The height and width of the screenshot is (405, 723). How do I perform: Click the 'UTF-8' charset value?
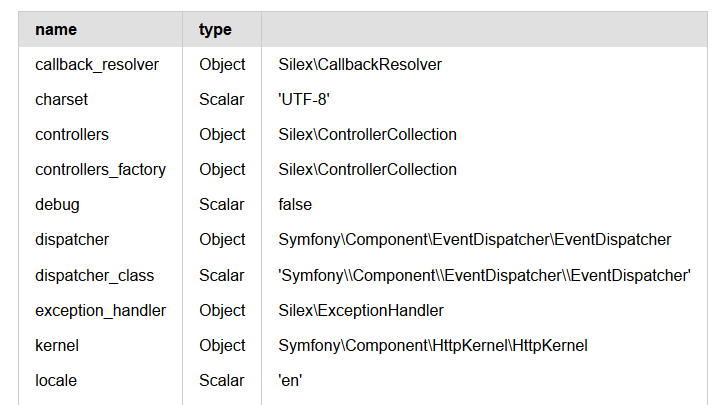[305, 99]
